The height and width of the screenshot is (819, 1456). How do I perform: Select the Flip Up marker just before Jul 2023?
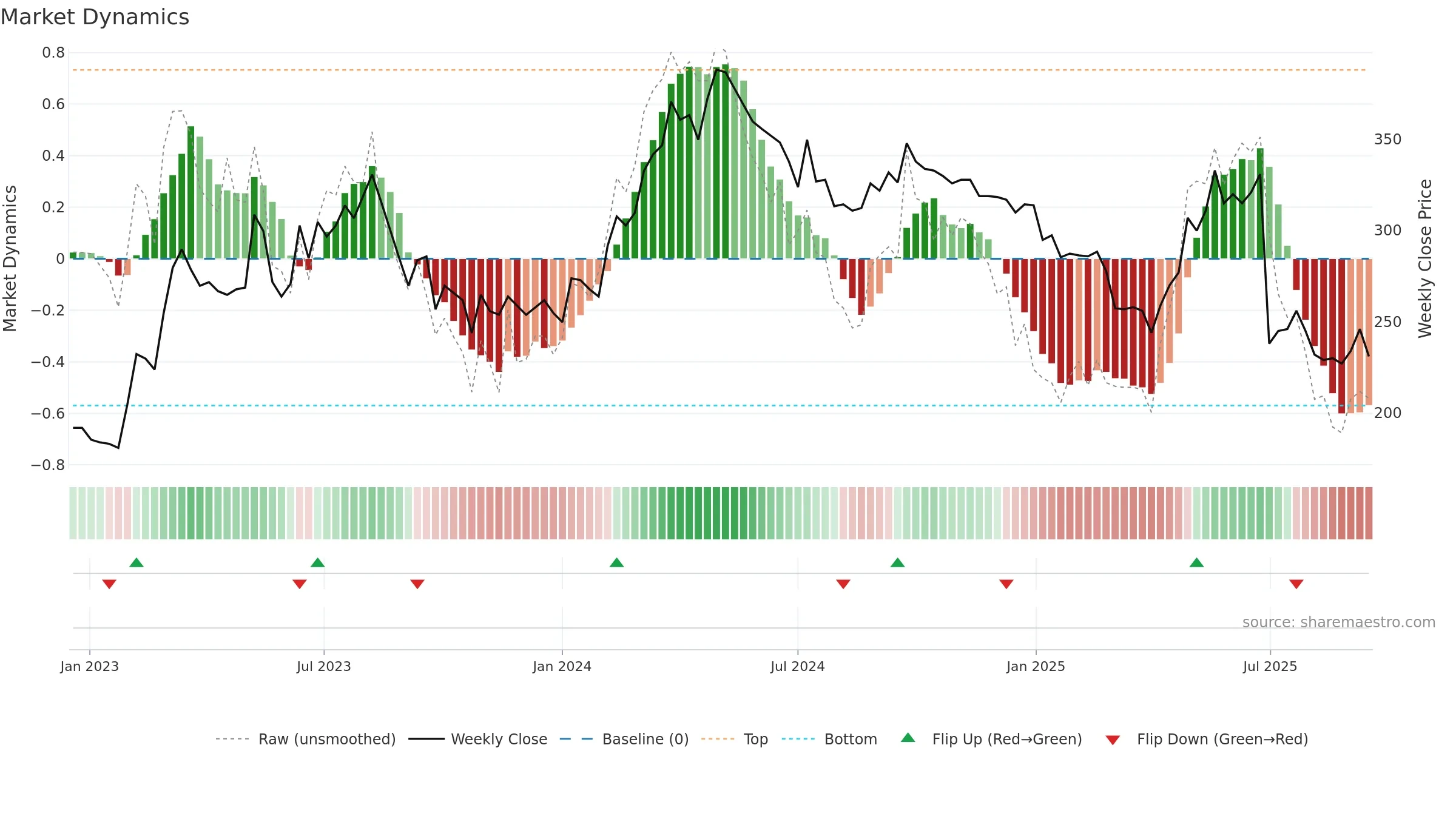(x=318, y=562)
